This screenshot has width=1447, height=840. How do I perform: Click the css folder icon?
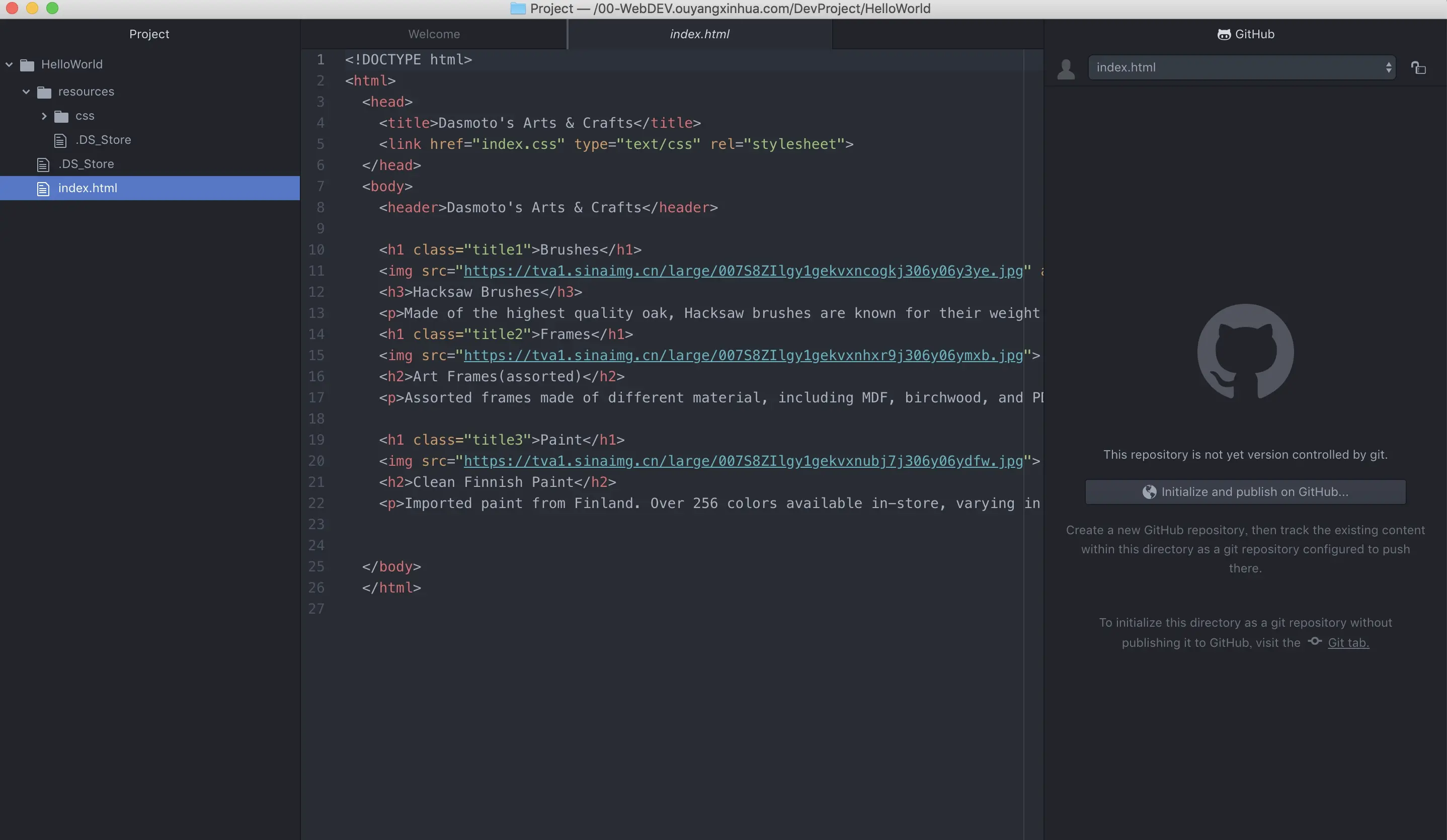pos(61,117)
